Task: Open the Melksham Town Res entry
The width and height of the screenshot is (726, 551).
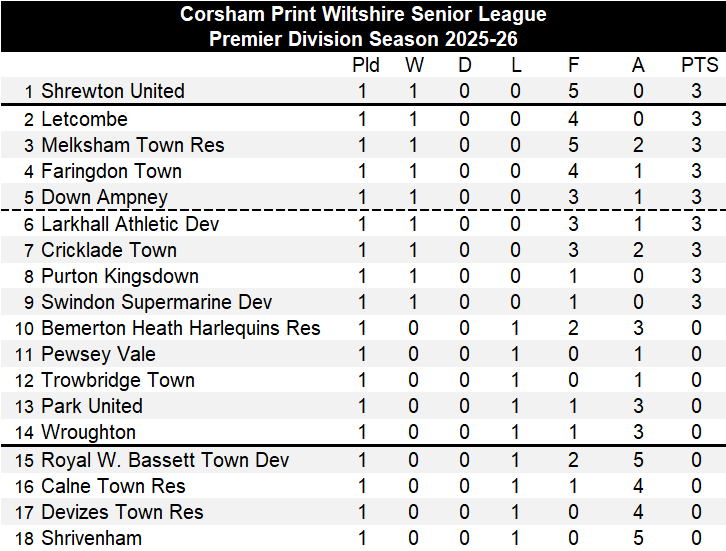Action: 132,145
